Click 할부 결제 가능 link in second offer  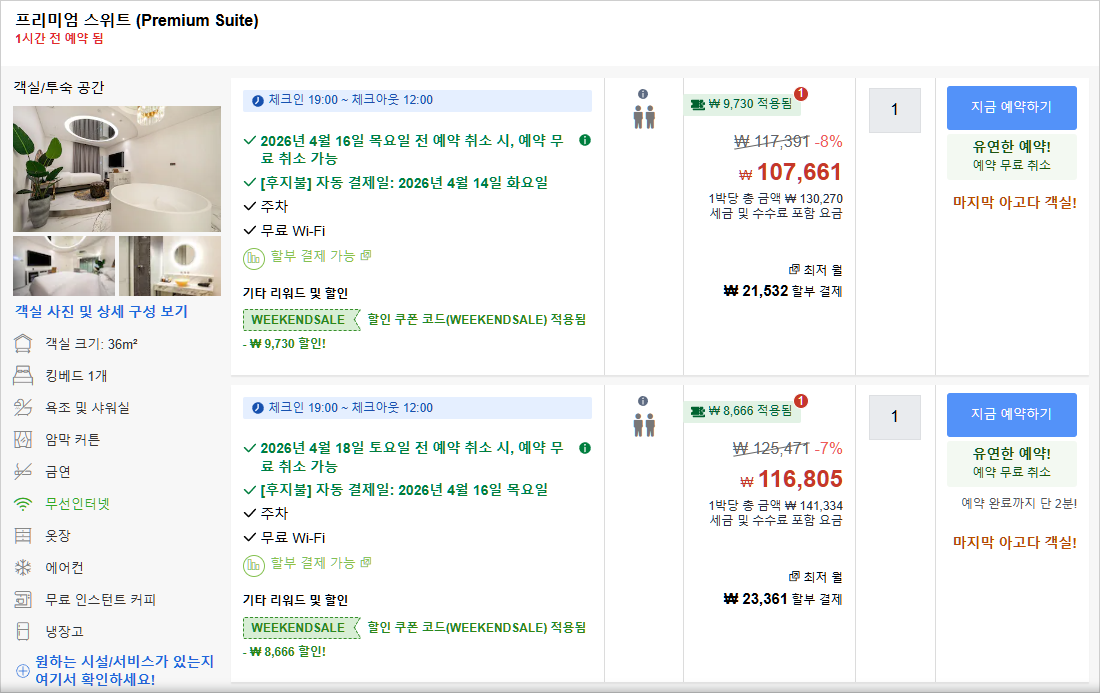click(312, 563)
